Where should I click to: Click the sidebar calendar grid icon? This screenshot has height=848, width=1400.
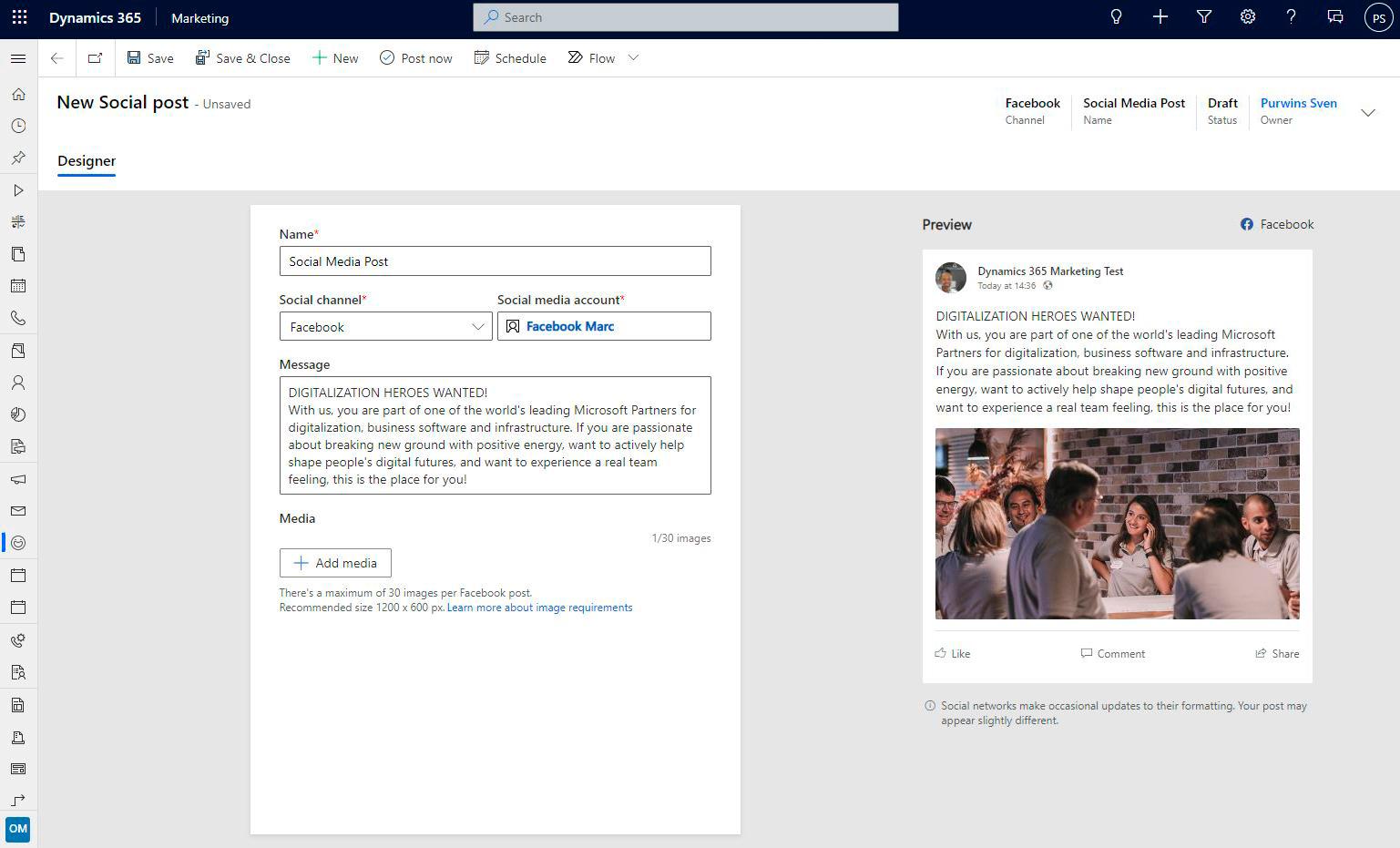[x=18, y=286]
